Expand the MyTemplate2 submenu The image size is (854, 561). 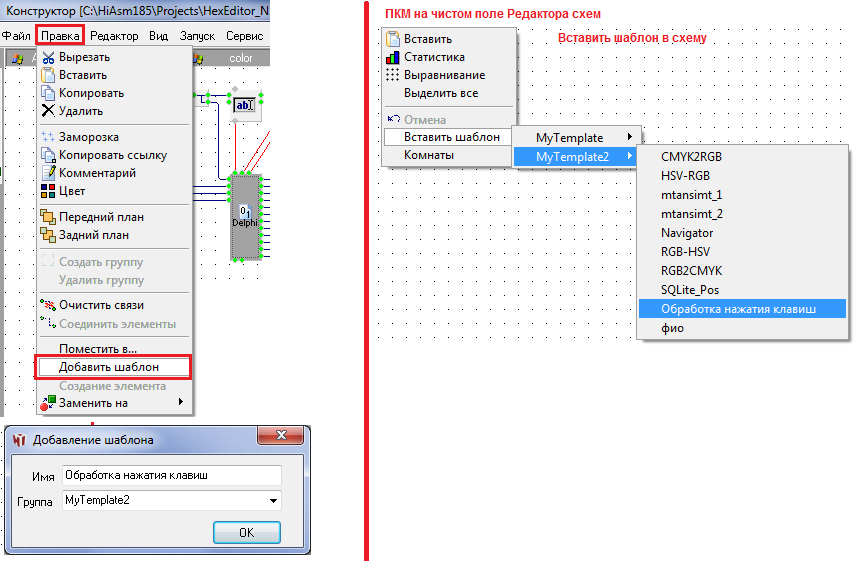[x=628, y=157]
